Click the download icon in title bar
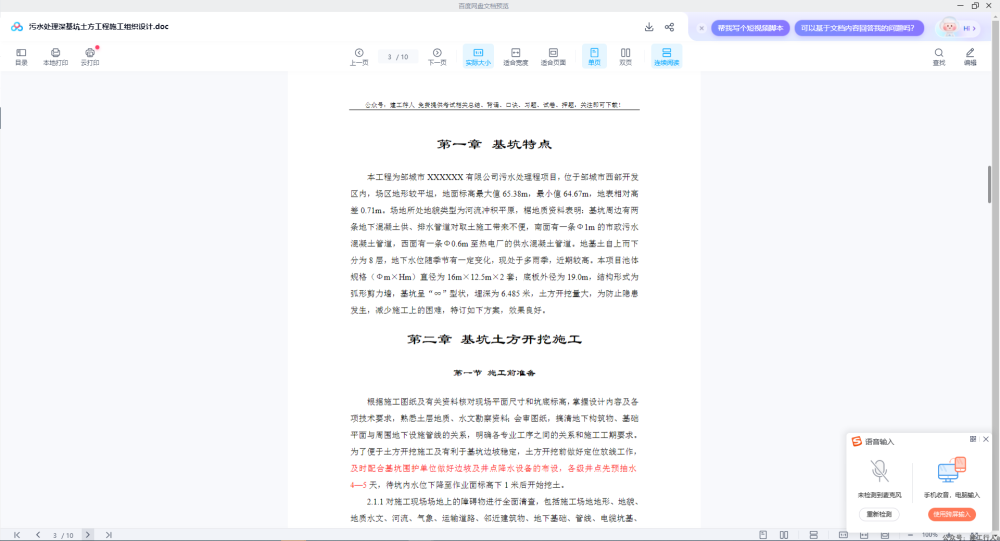 (649, 27)
